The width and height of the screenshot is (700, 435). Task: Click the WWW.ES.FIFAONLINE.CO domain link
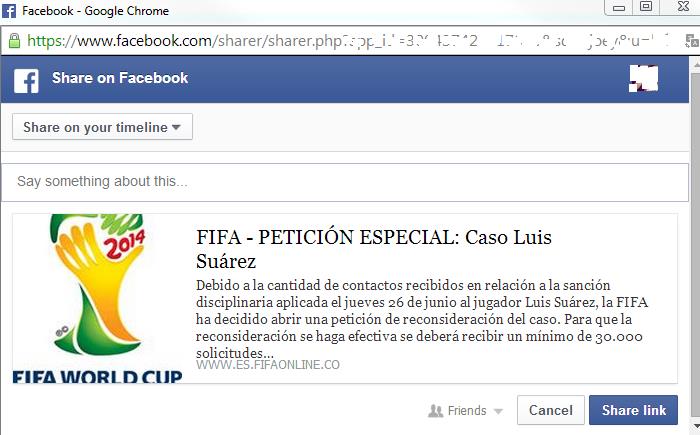pos(268,365)
